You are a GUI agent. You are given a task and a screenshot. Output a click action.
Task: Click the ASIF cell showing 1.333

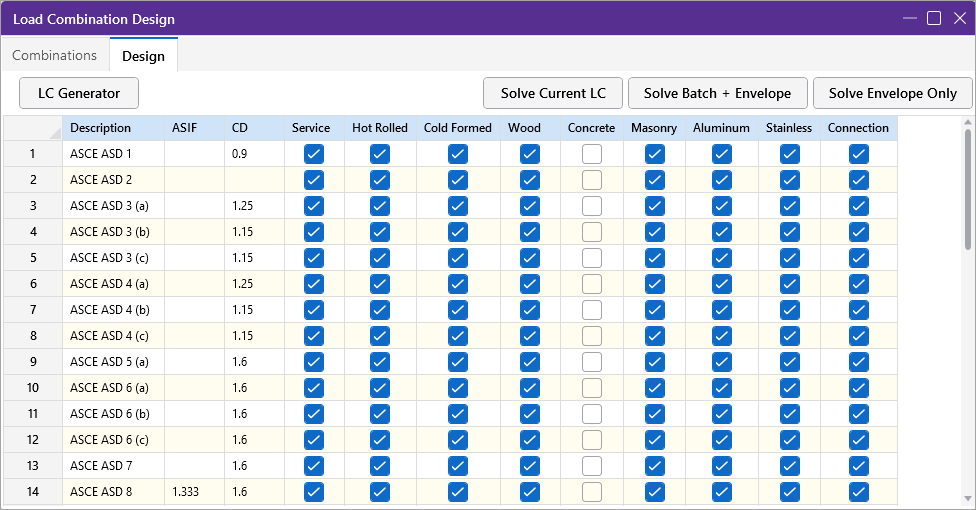coord(194,492)
